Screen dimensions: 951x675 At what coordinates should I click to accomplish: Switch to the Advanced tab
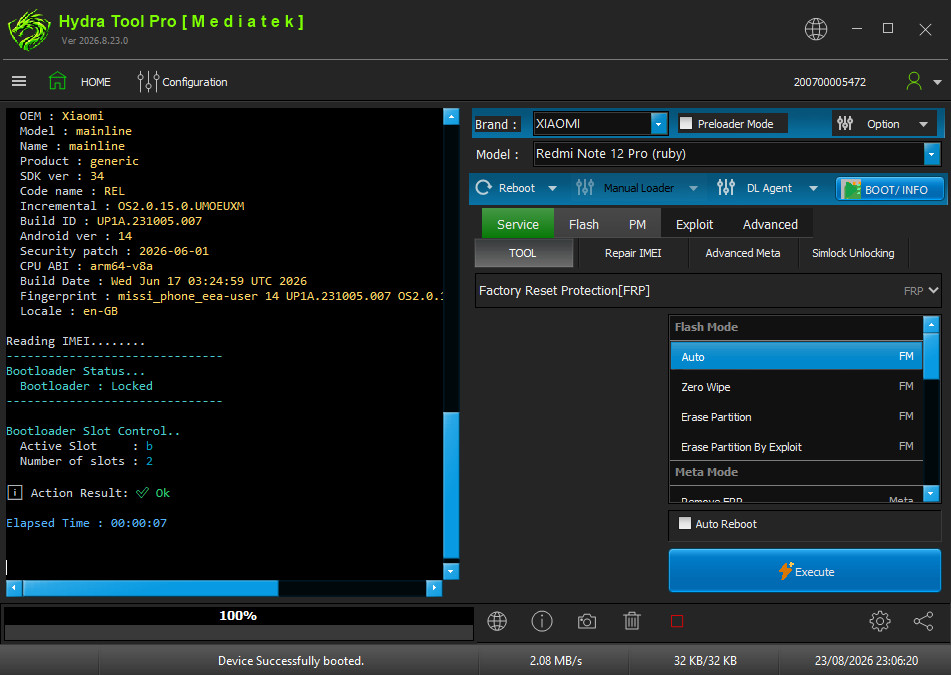(x=770, y=224)
